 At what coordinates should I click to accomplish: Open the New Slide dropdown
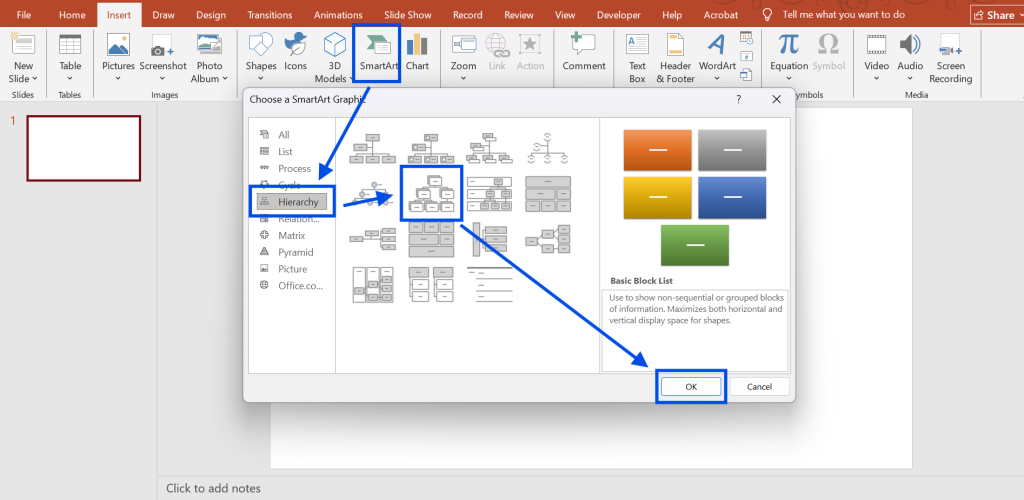23,78
